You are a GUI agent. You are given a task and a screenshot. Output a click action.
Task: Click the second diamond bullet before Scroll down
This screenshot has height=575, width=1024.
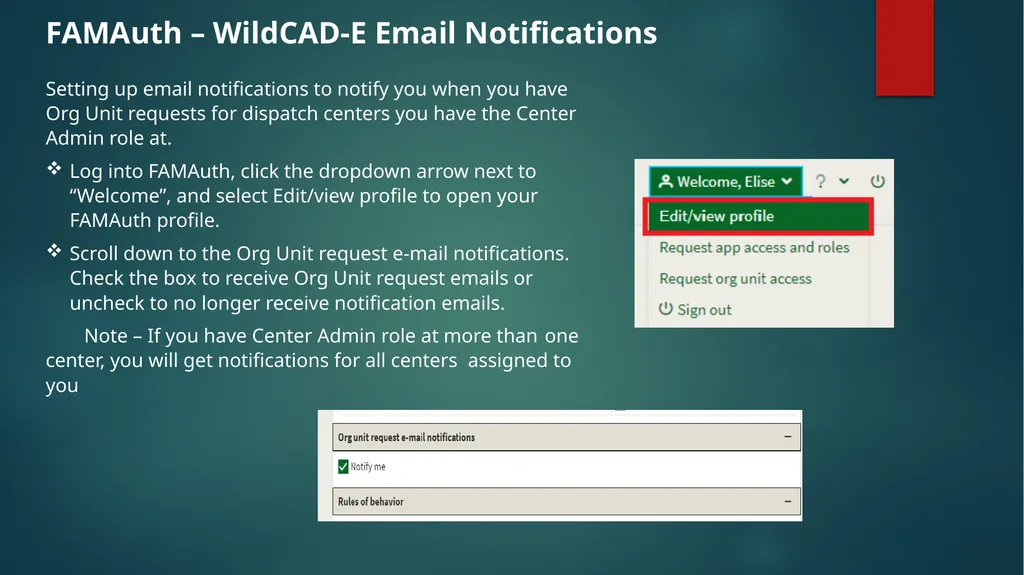(54, 251)
